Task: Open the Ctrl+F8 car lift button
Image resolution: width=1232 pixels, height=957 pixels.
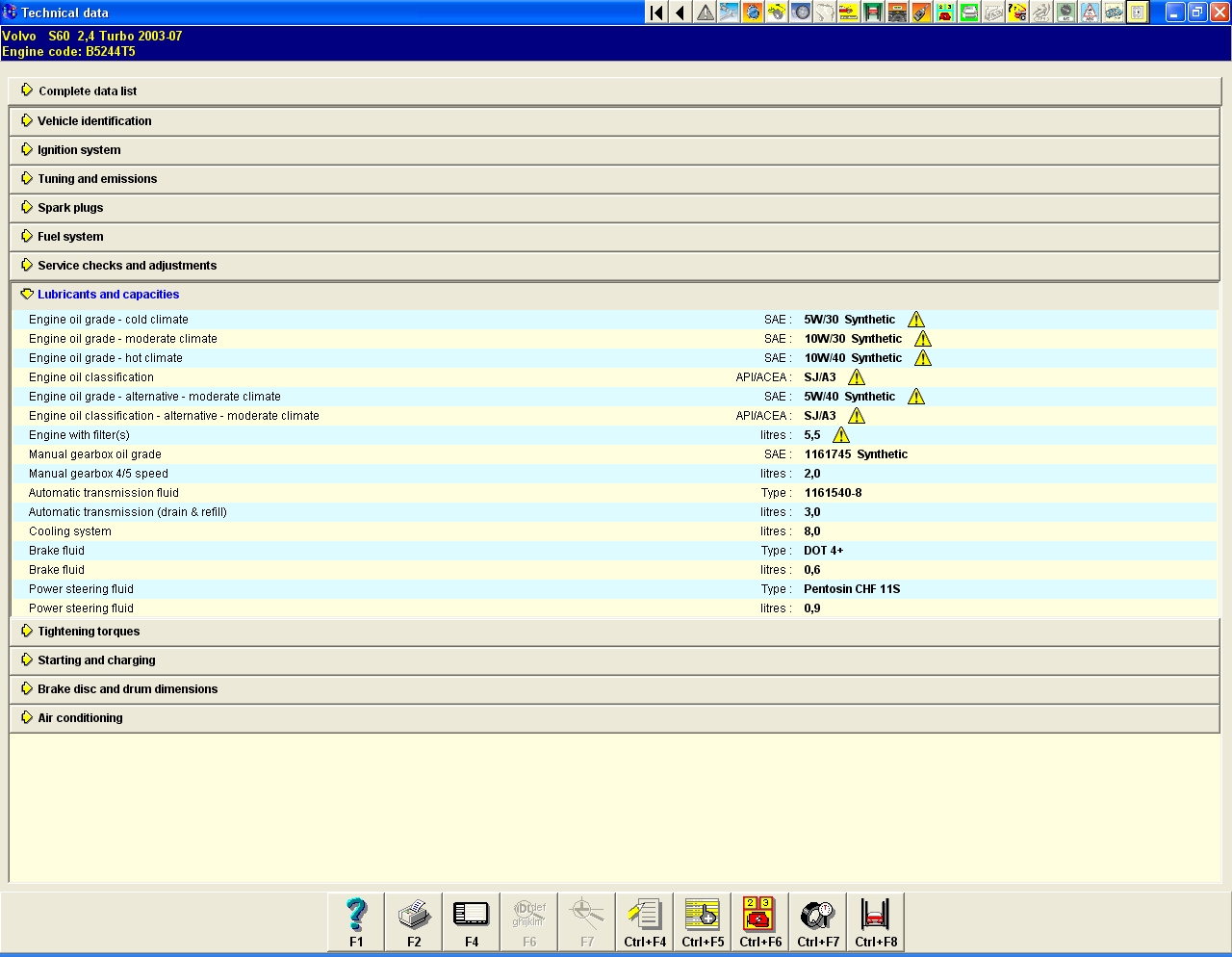Action: click(x=876, y=921)
